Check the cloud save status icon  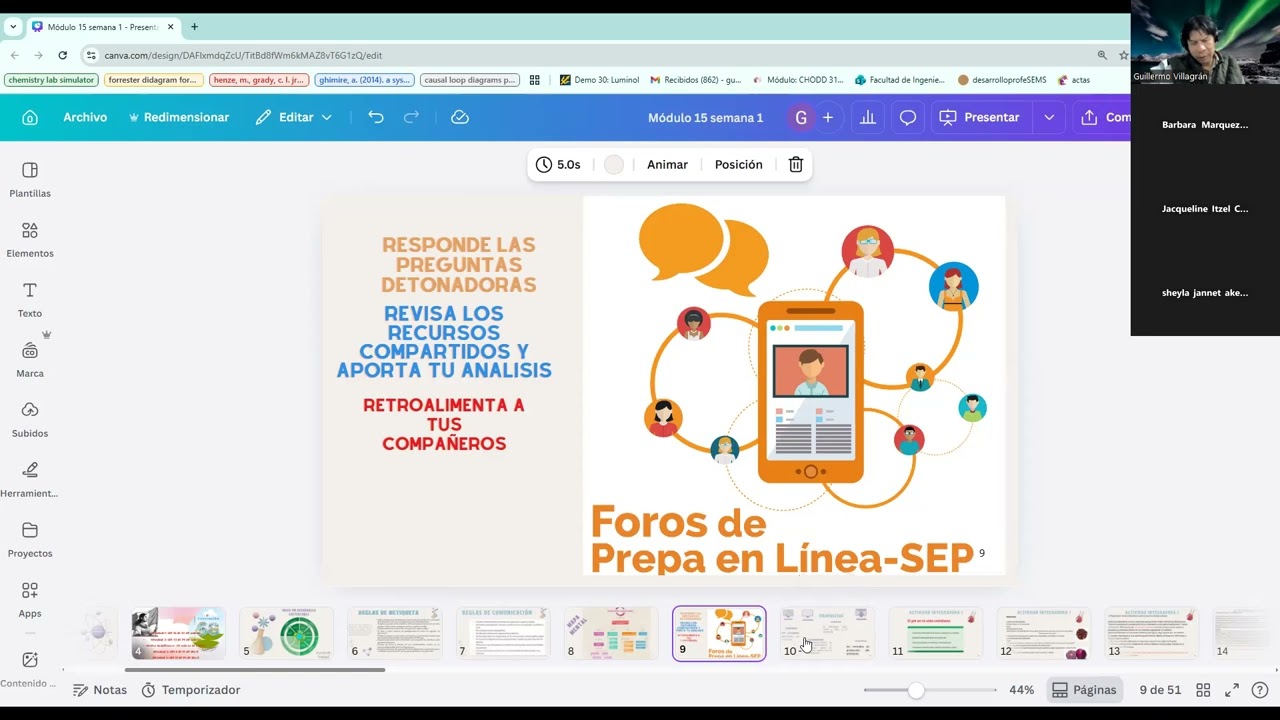coord(460,117)
